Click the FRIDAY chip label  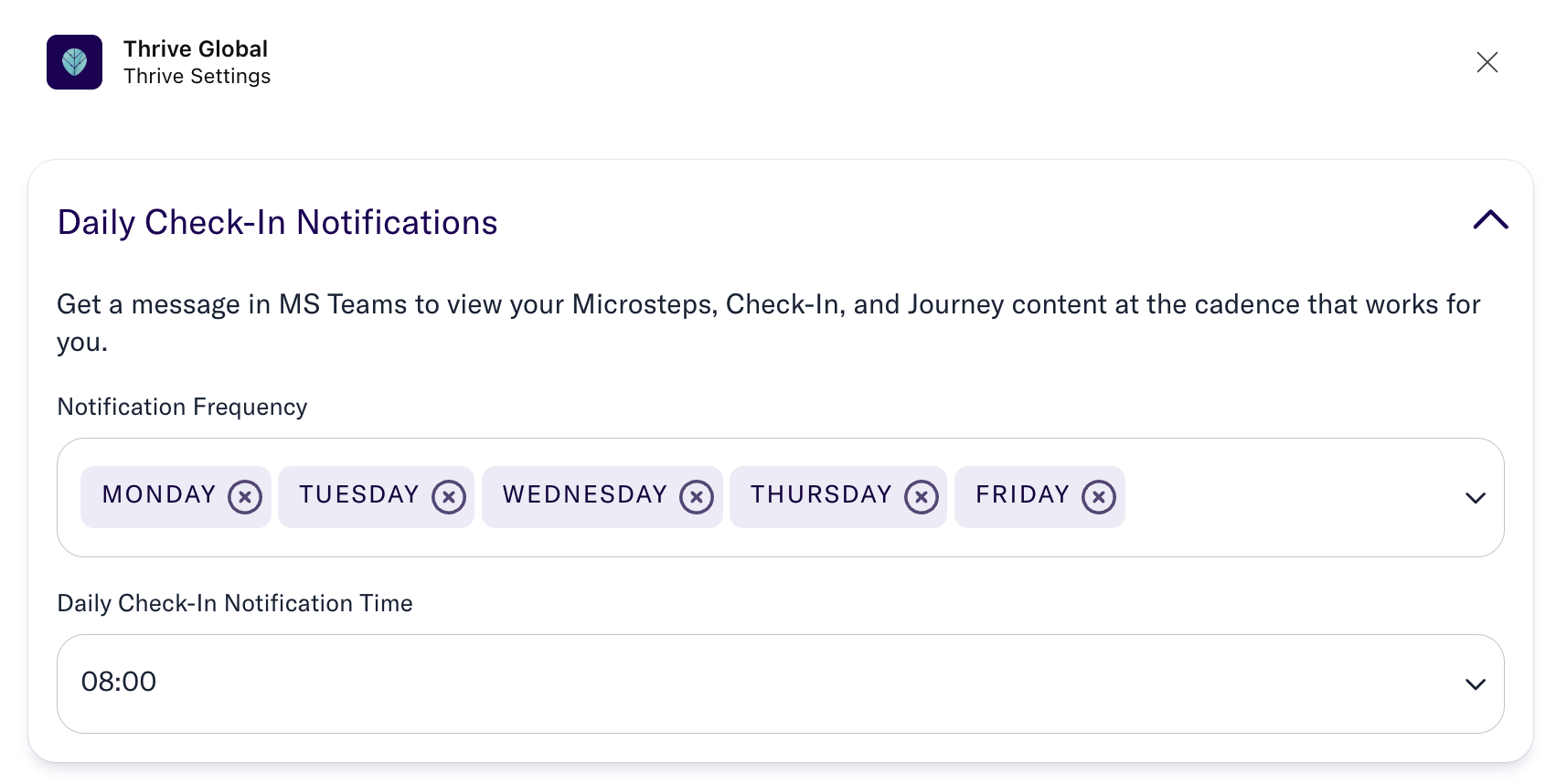pos(1022,495)
